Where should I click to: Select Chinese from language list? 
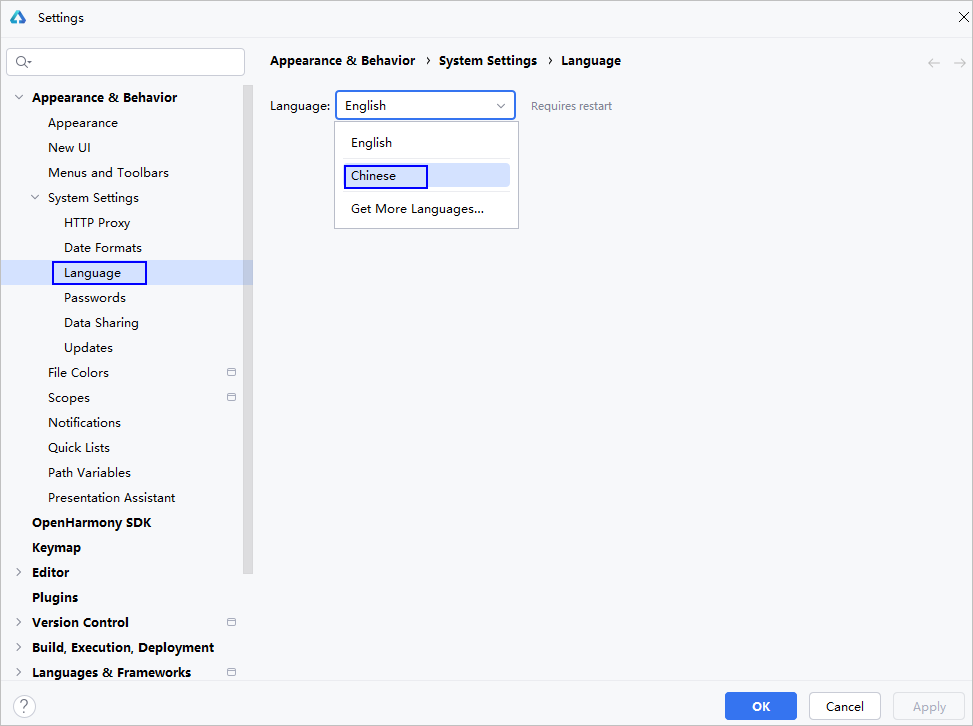(x=385, y=176)
